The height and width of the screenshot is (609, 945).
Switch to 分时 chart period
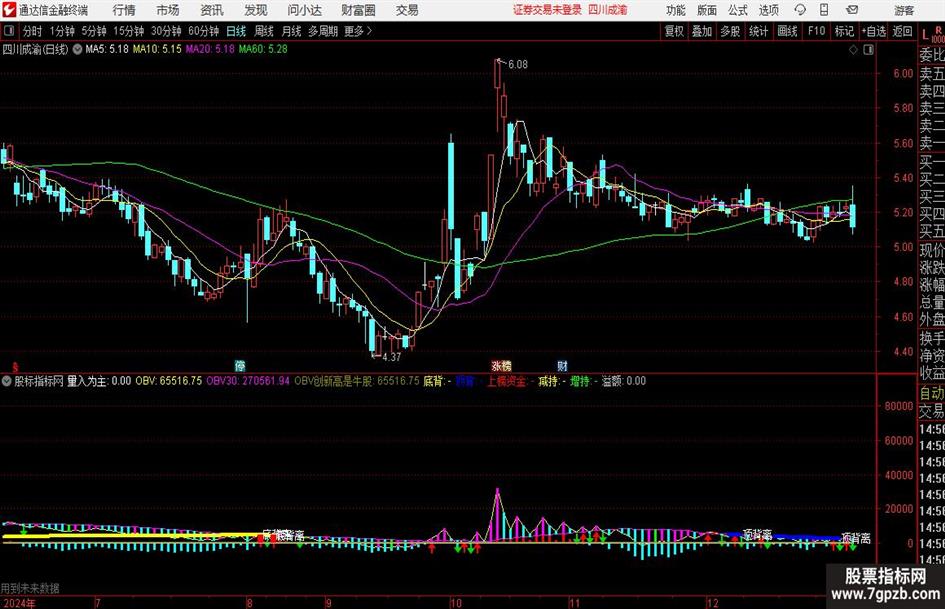32,31
